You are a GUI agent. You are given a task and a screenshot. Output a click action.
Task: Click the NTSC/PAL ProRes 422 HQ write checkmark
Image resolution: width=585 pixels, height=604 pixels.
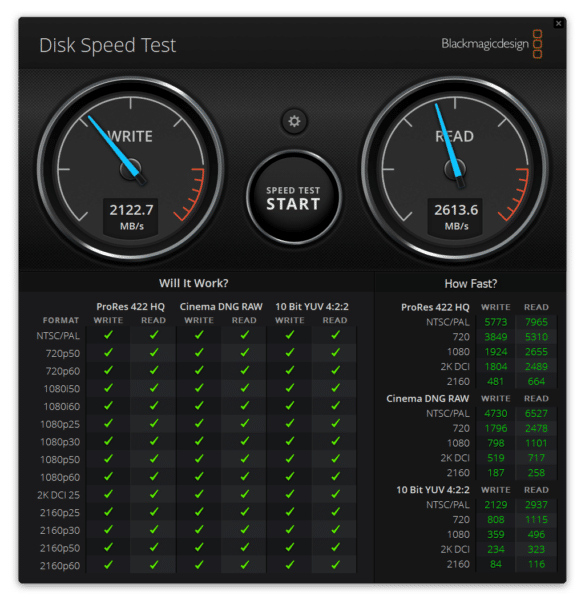[108, 335]
